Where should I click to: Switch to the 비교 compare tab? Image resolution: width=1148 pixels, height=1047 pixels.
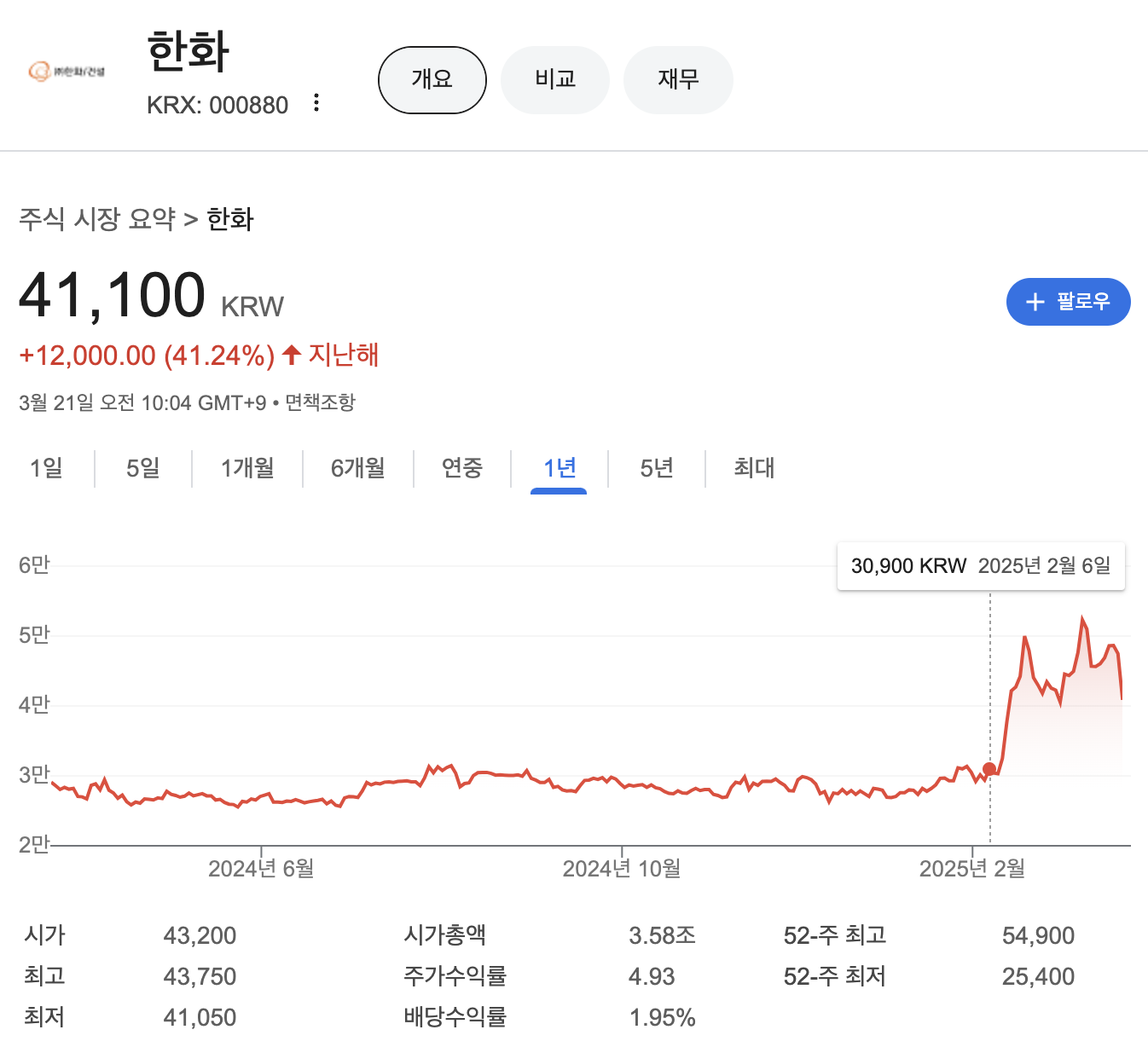pos(555,80)
